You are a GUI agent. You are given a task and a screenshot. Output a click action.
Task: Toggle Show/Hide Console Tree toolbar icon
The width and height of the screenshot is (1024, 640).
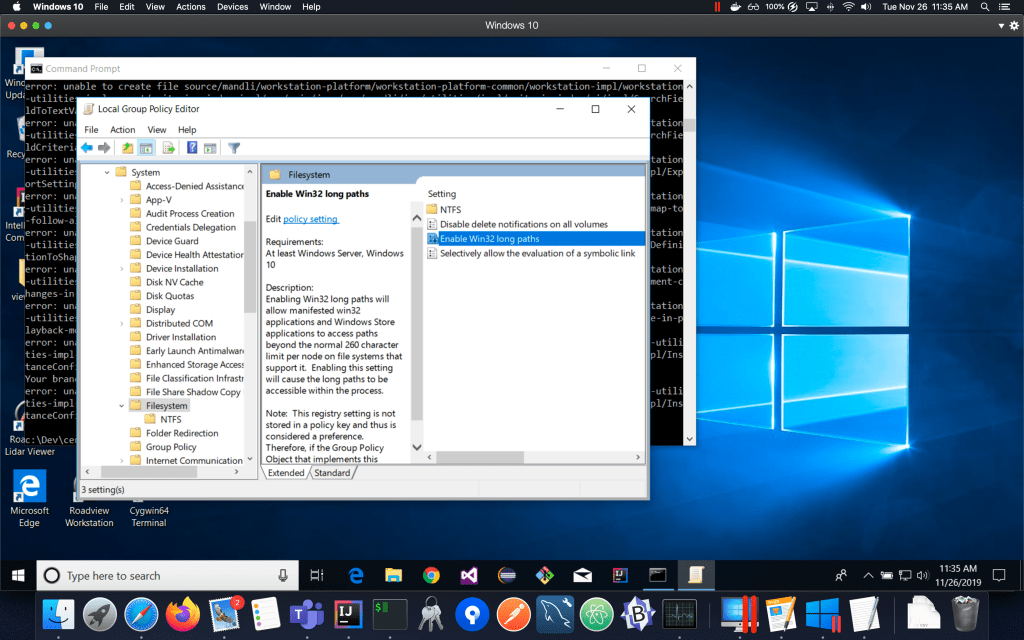point(146,148)
